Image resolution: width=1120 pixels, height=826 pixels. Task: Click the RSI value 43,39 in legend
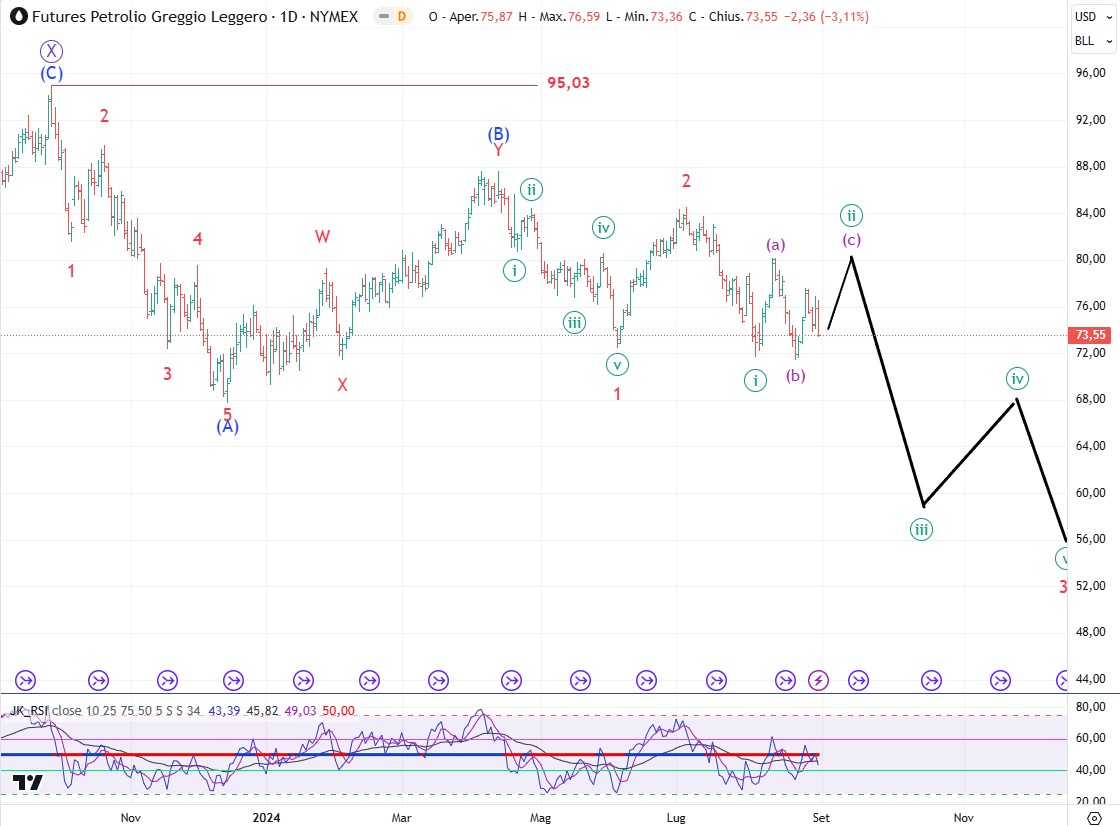coord(224,711)
